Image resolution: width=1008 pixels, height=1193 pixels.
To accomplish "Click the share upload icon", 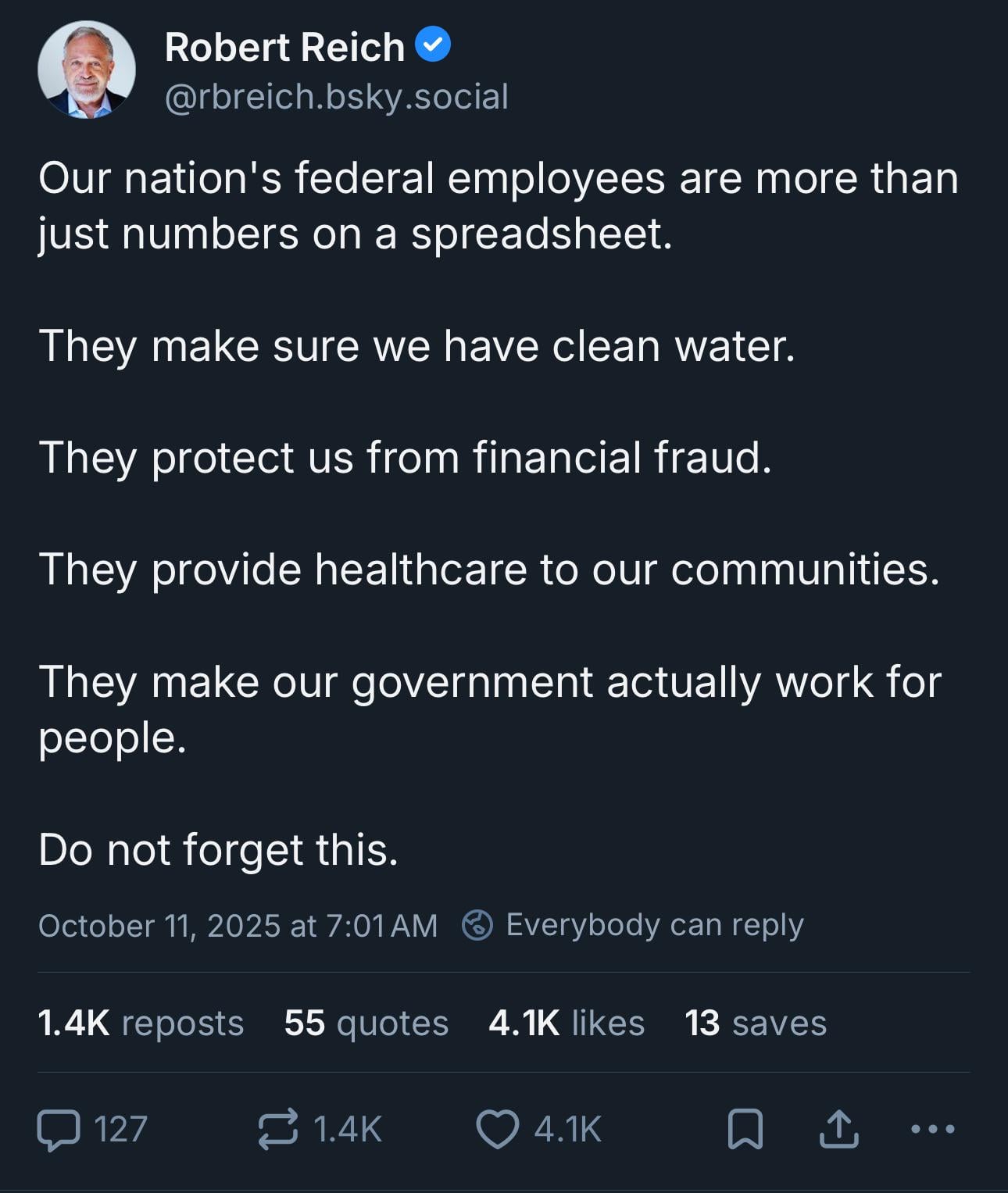I will 838,1130.
